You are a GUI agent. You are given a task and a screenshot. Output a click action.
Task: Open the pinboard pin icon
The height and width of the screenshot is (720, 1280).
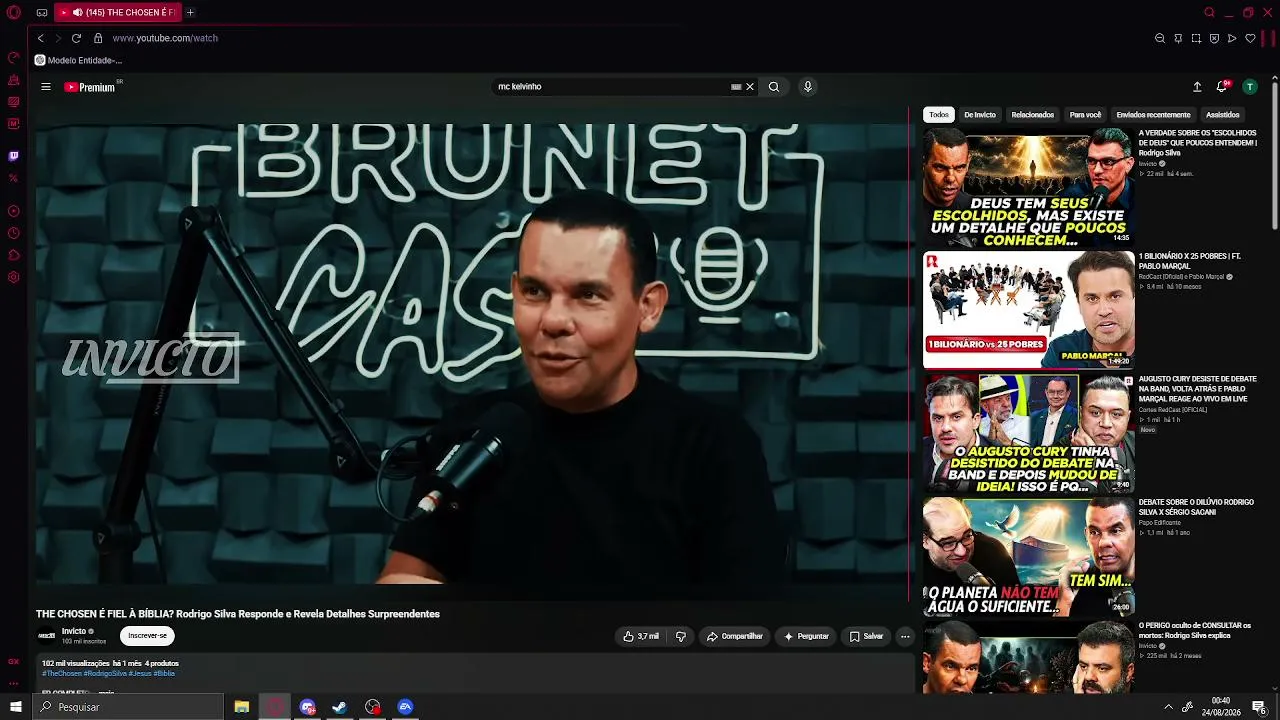(1178, 38)
